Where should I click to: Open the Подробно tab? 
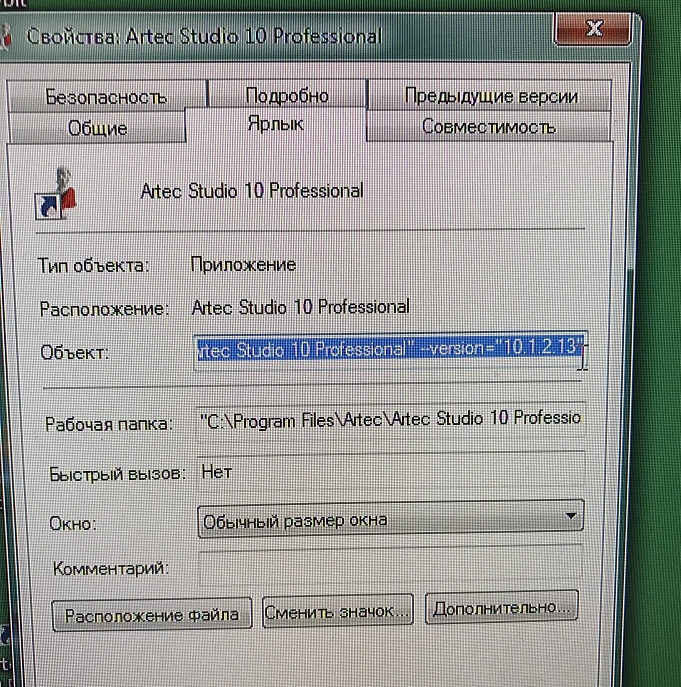pyautogui.click(x=287, y=95)
